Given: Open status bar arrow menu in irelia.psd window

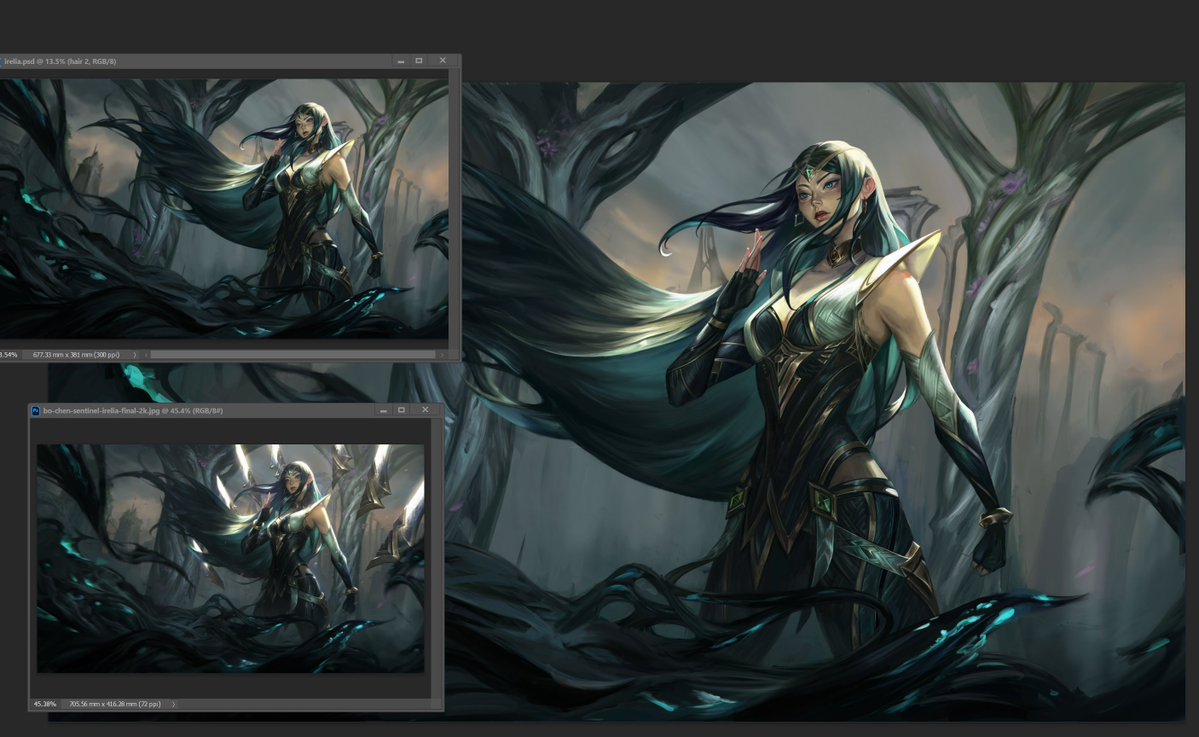Looking at the screenshot, I should pyautogui.click(x=135, y=355).
